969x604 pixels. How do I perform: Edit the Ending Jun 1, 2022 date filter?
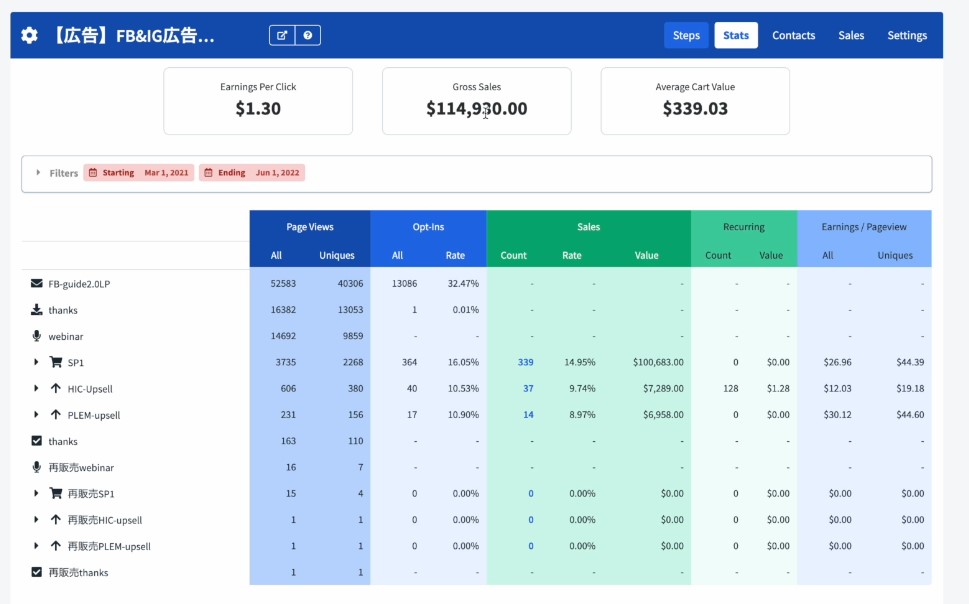coord(252,172)
